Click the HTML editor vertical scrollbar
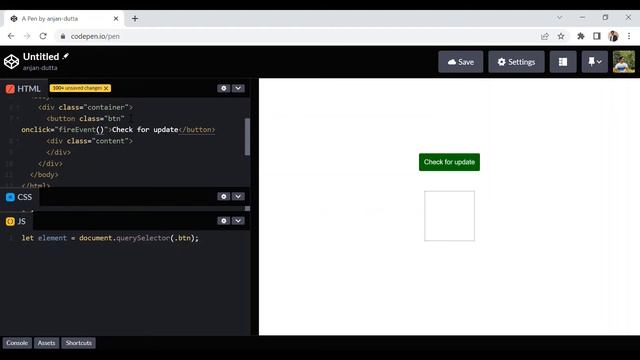Screen dimensions: 640x360 [x=247, y=137]
